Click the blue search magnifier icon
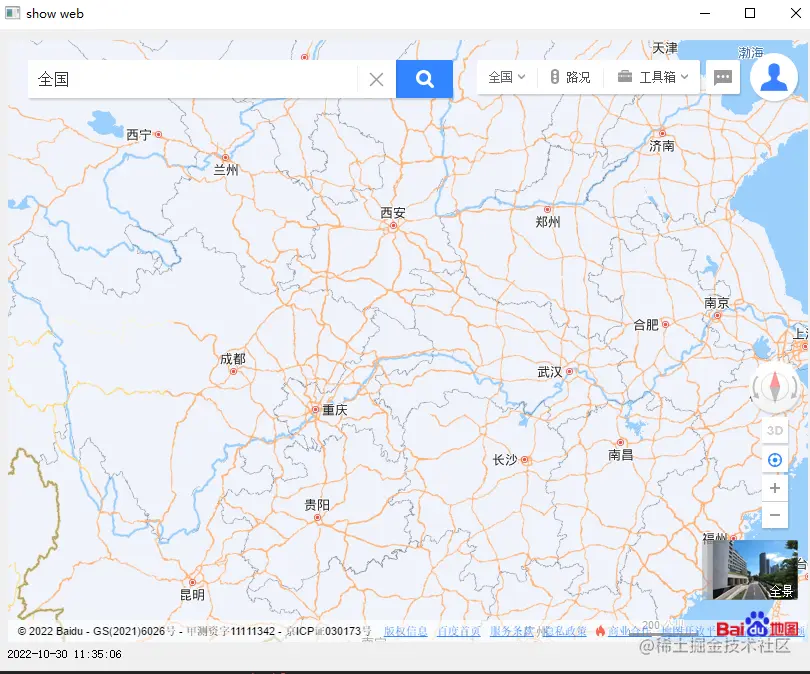Screen dimensions: 810x674 click(424, 77)
